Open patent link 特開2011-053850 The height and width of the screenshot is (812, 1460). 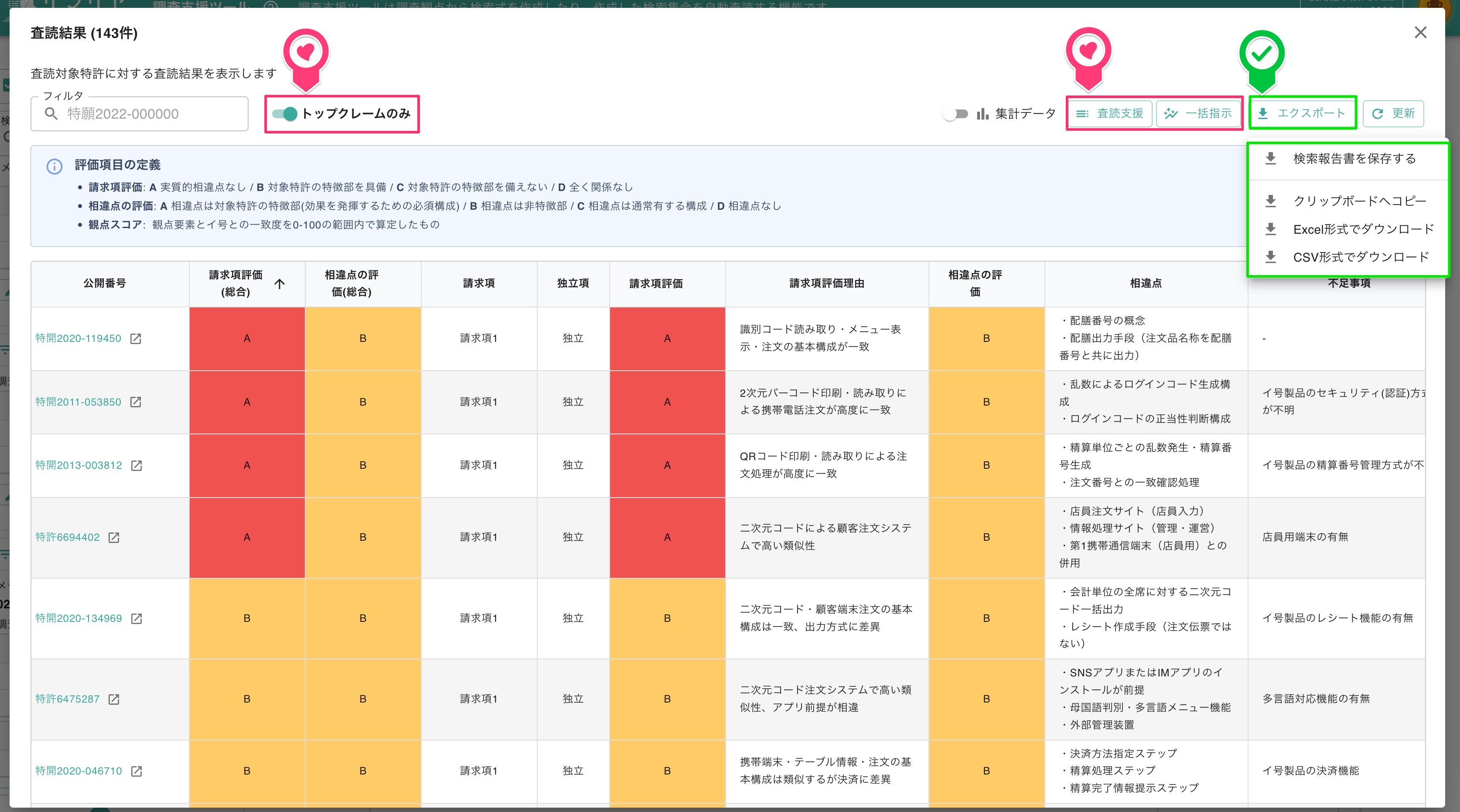coord(78,402)
